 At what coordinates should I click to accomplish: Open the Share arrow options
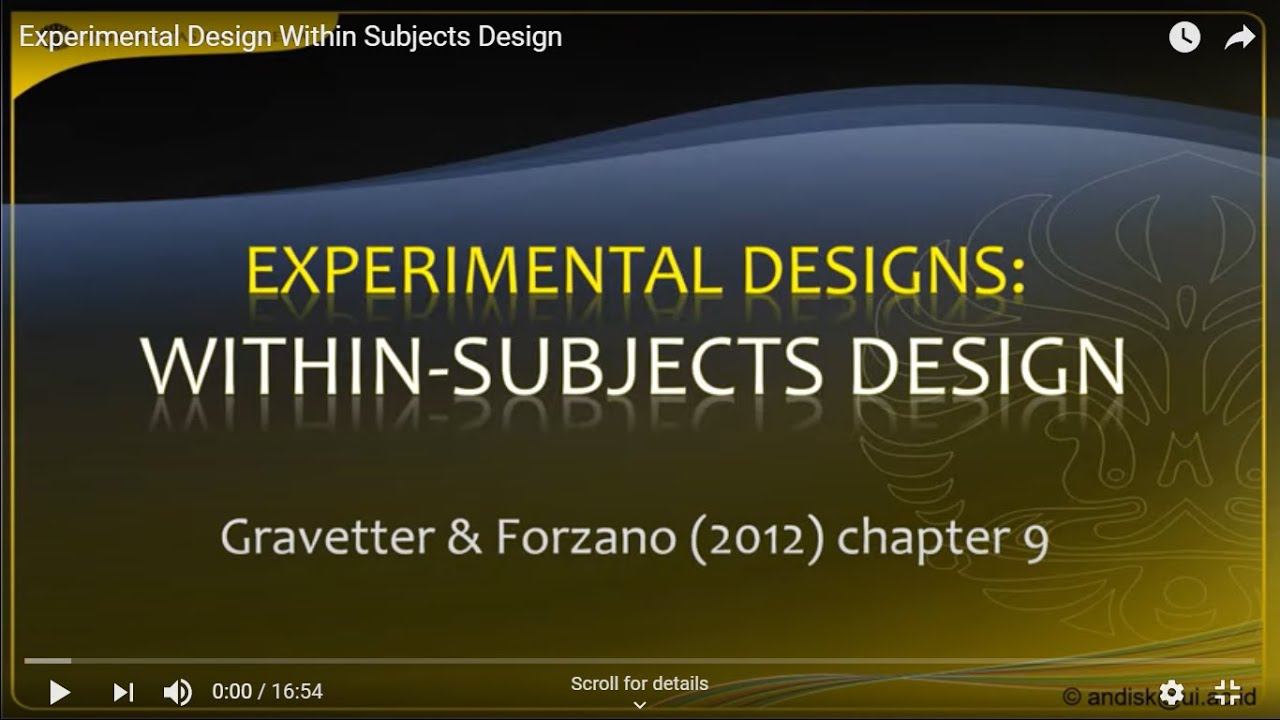coord(1240,38)
